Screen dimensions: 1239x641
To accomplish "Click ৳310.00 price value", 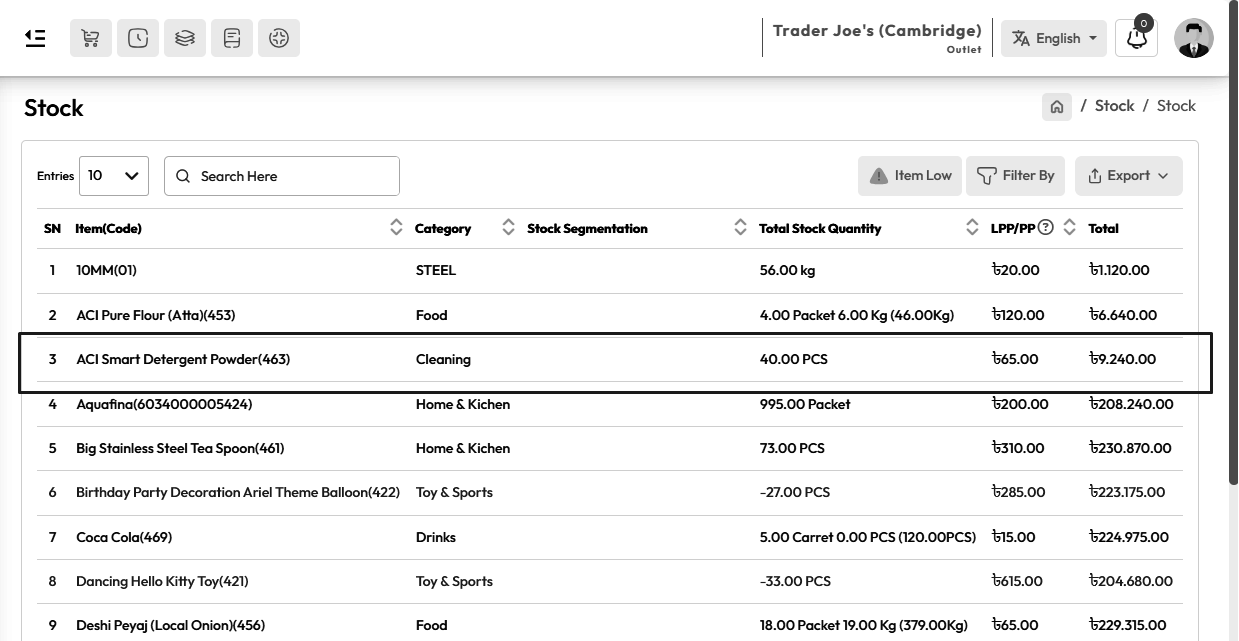I will pyautogui.click(x=1018, y=448).
